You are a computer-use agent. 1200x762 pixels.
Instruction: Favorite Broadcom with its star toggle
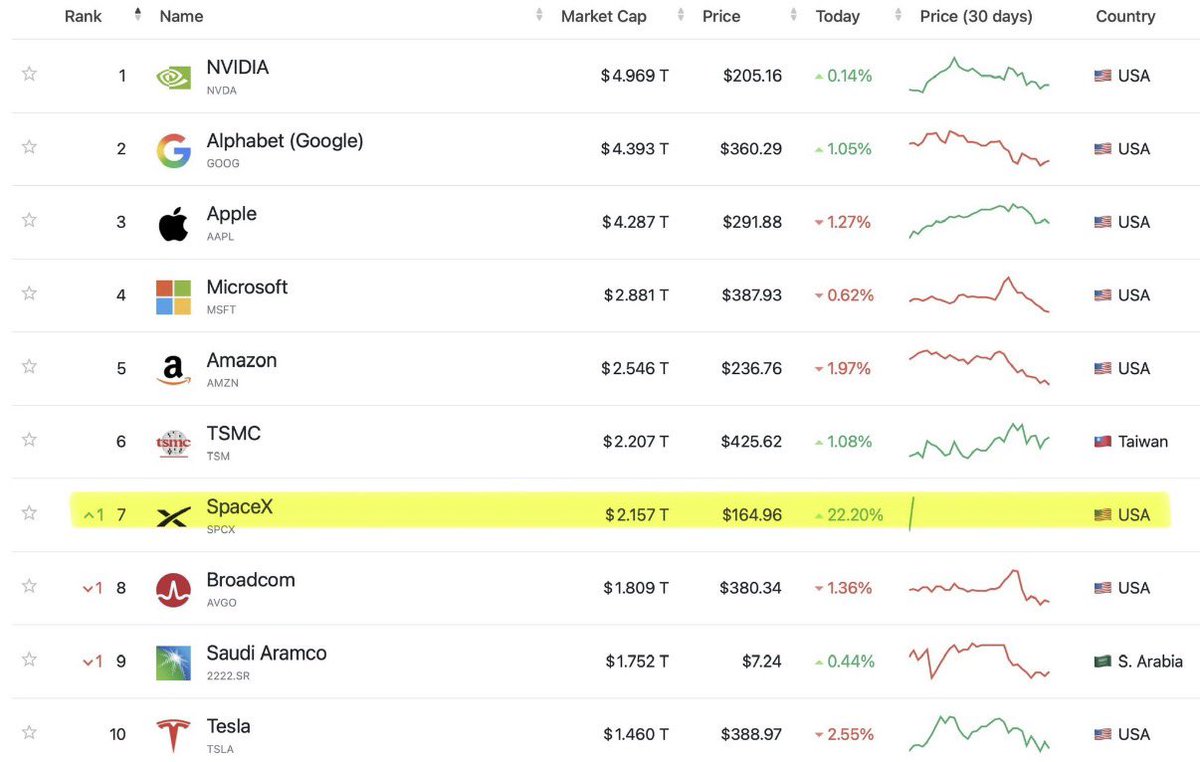coord(29,586)
